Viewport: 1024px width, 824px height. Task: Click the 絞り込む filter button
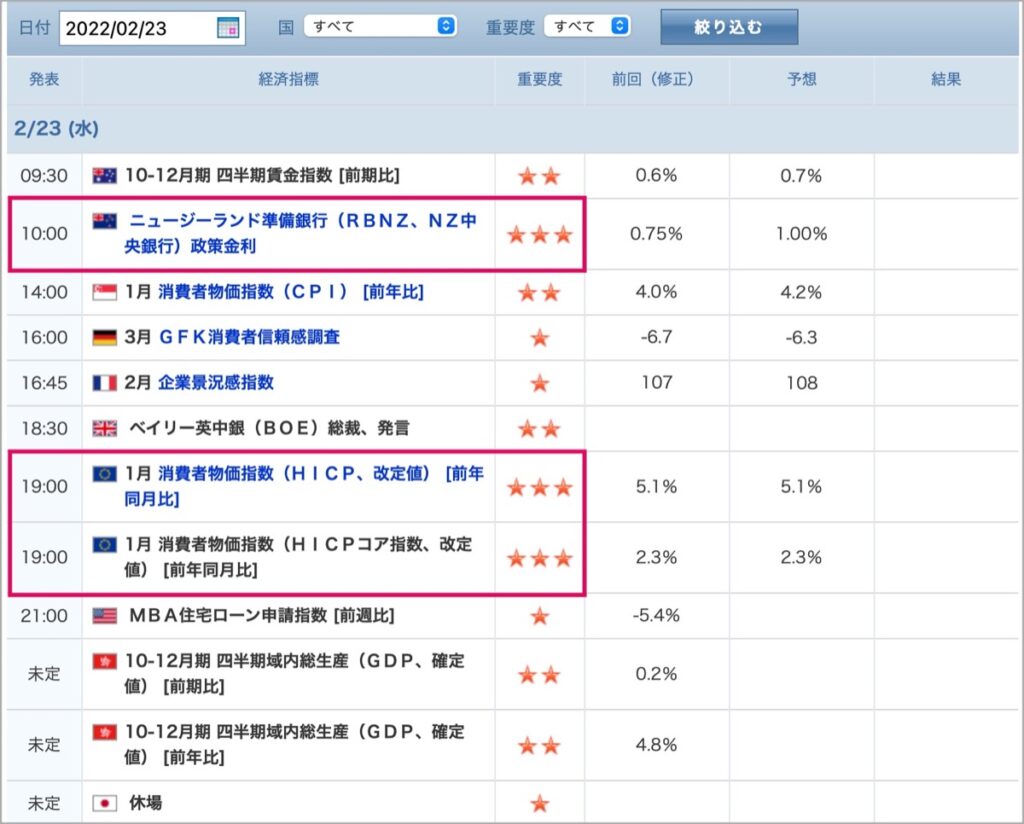(x=729, y=27)
